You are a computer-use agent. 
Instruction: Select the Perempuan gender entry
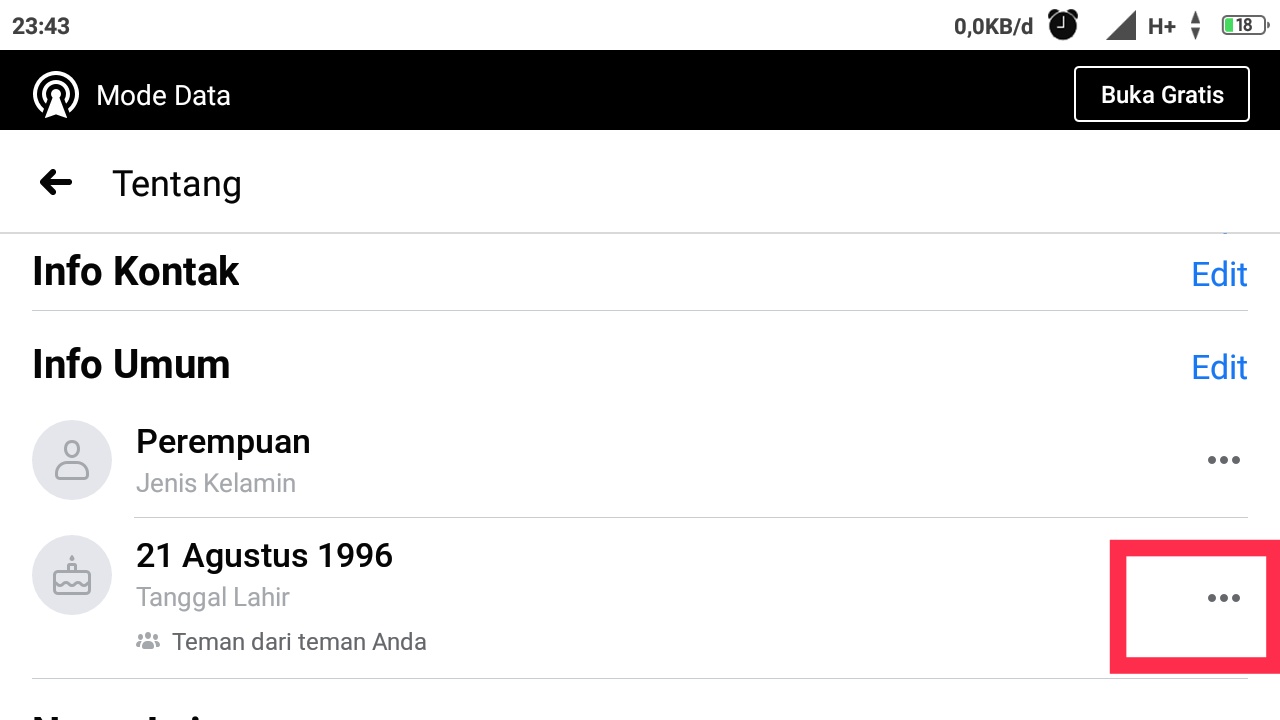pyautogui.click(x=223, y=441)
